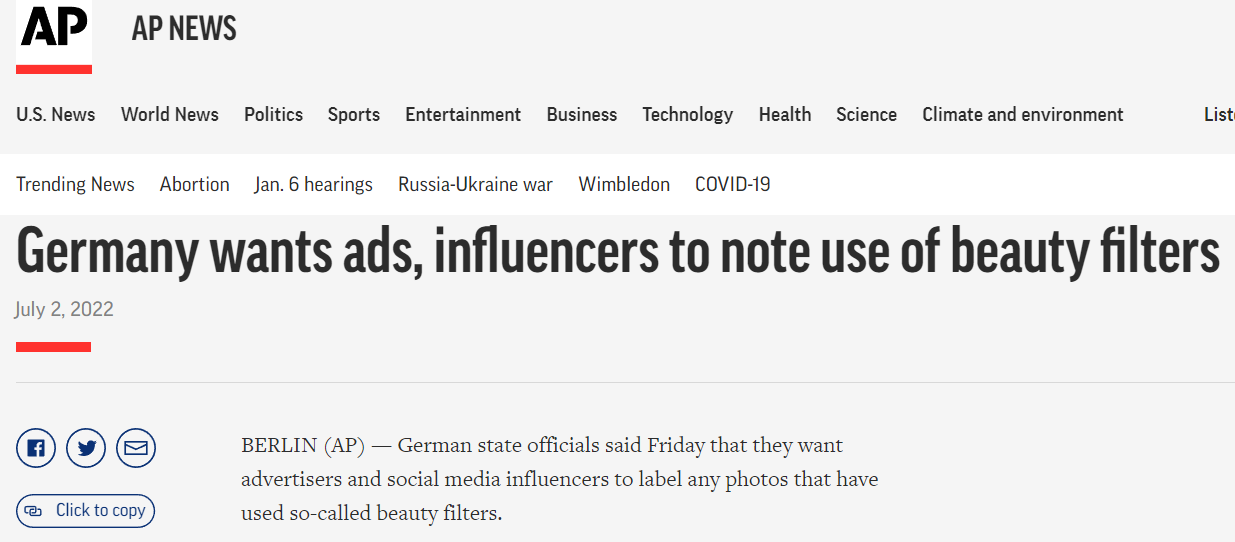Go to Science section
This screenshot has width=1235, height=542.
point(867,115)
